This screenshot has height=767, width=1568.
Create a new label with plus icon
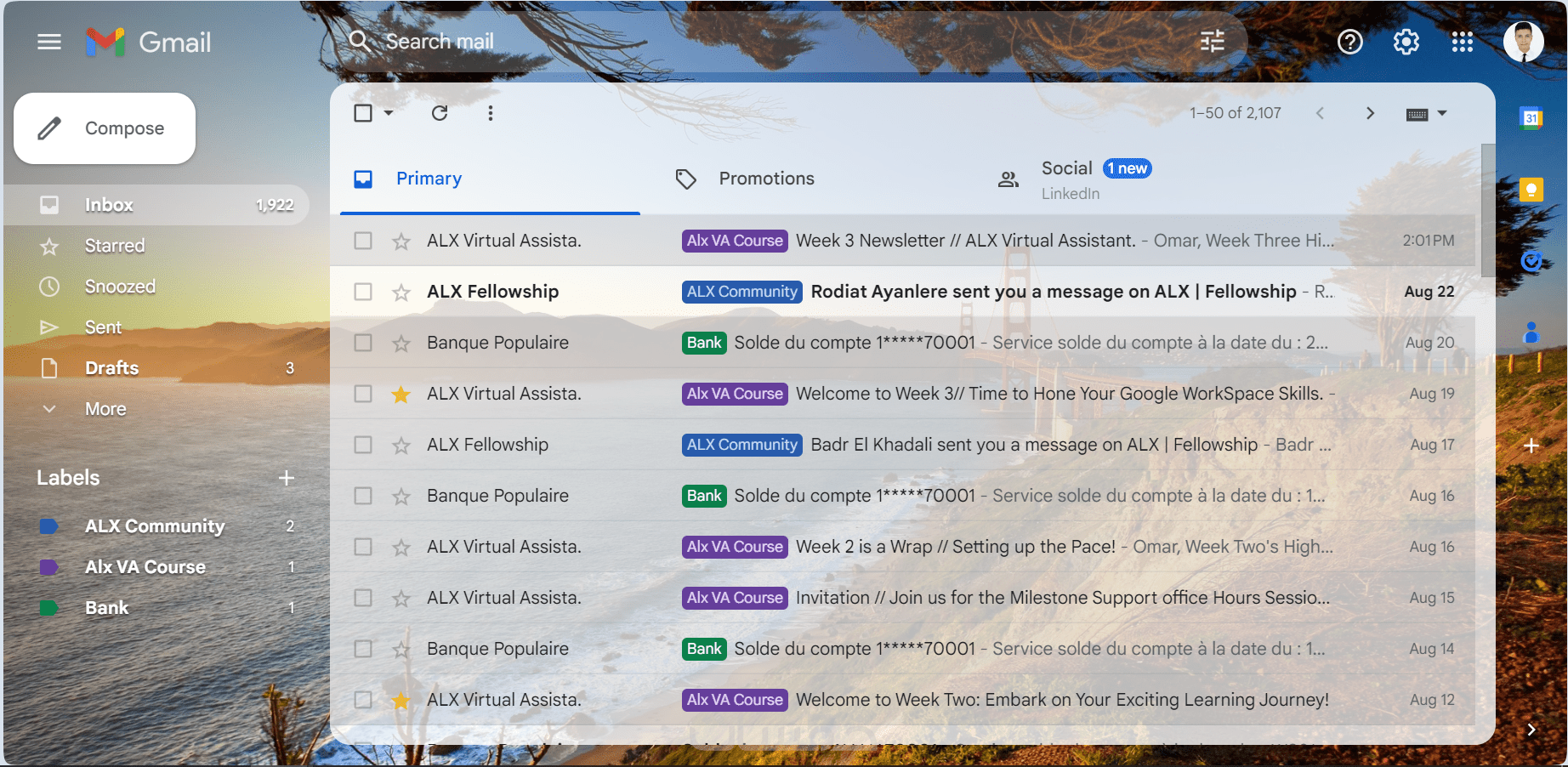point(287,478)
